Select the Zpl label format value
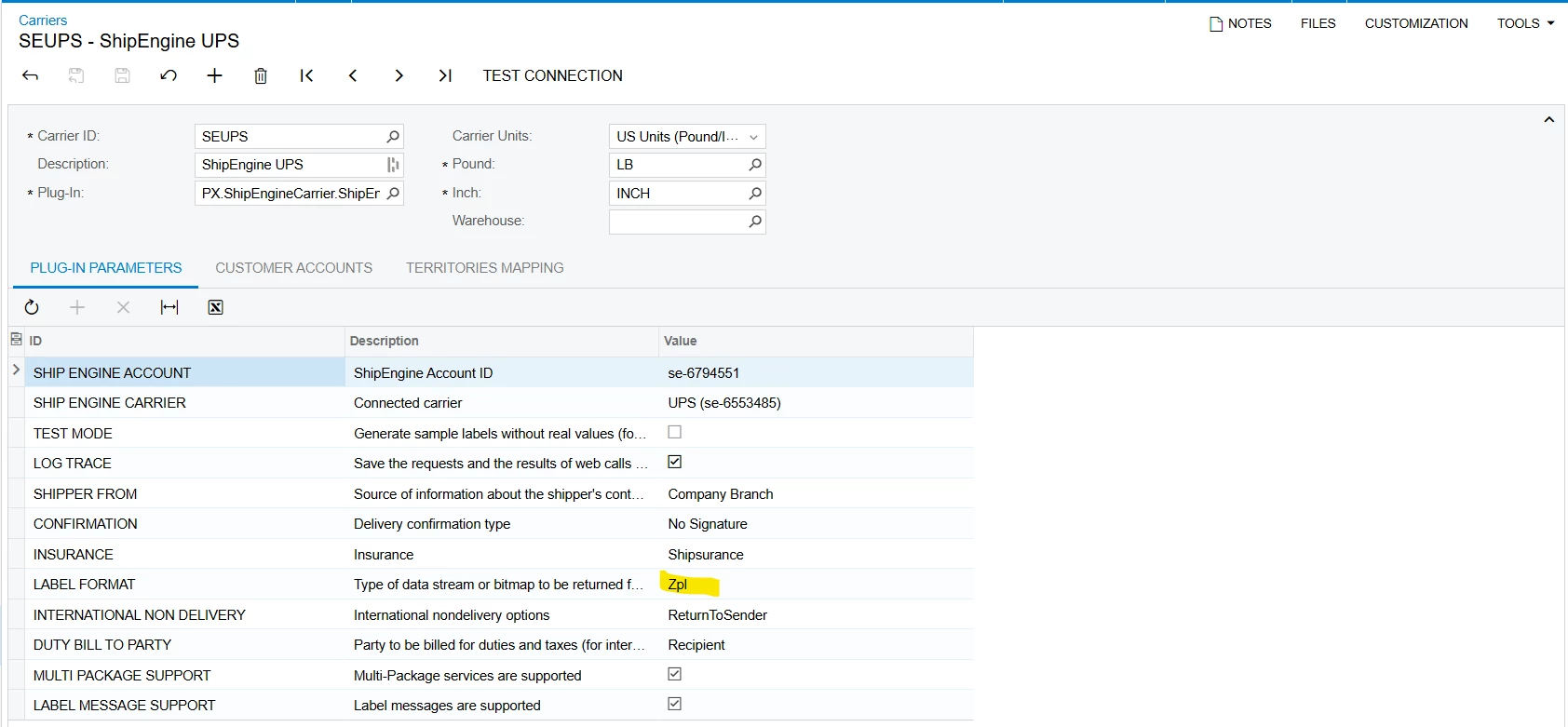This screenshot has height=727, width=1568. pyautogui.click(x=678, y=585)
